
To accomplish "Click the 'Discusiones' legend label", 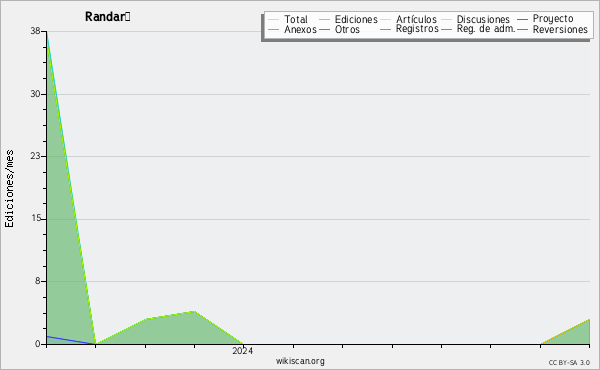I will (483, 19).
